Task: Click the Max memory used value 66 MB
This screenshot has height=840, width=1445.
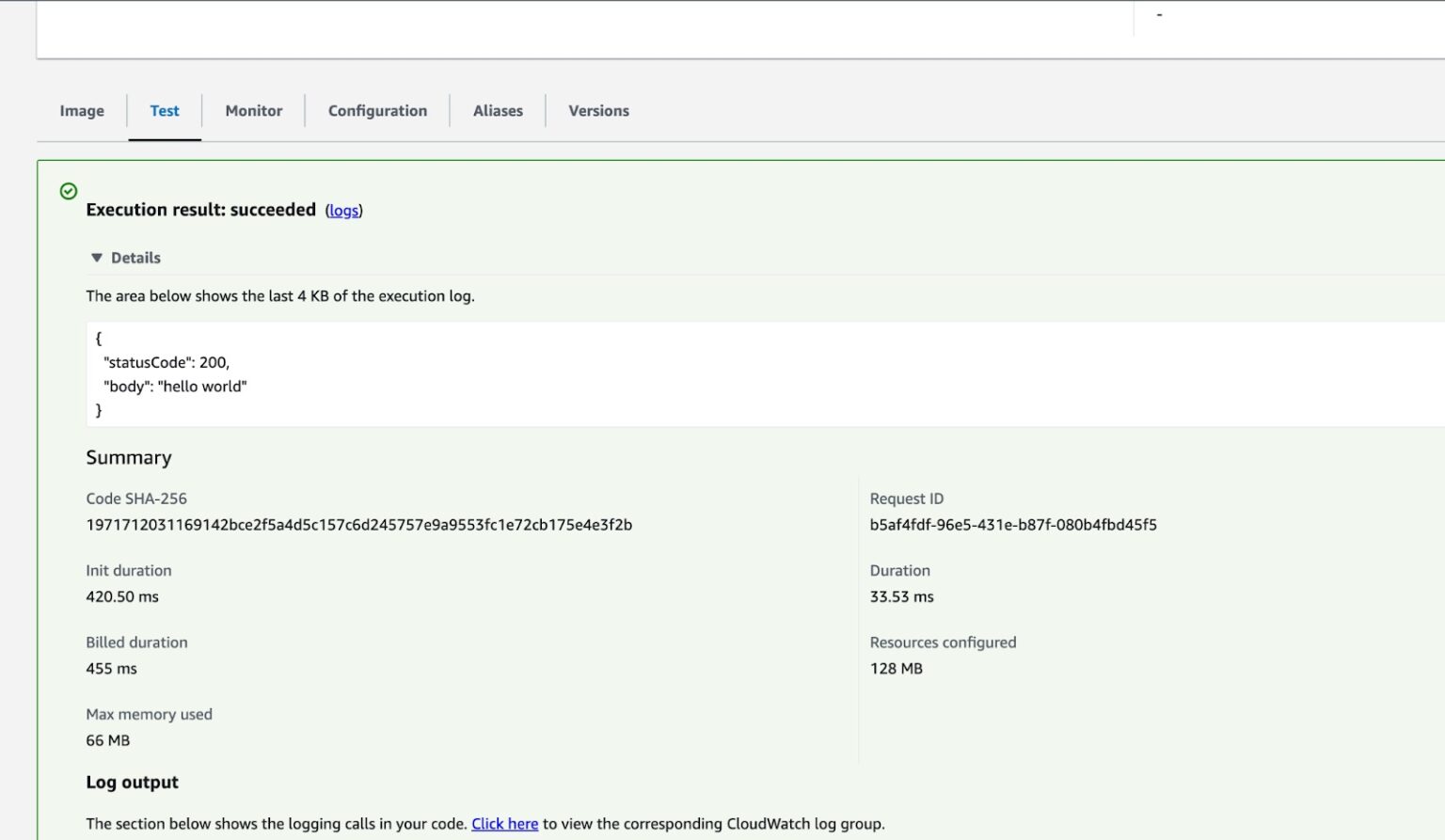Action: click(107, 740)
